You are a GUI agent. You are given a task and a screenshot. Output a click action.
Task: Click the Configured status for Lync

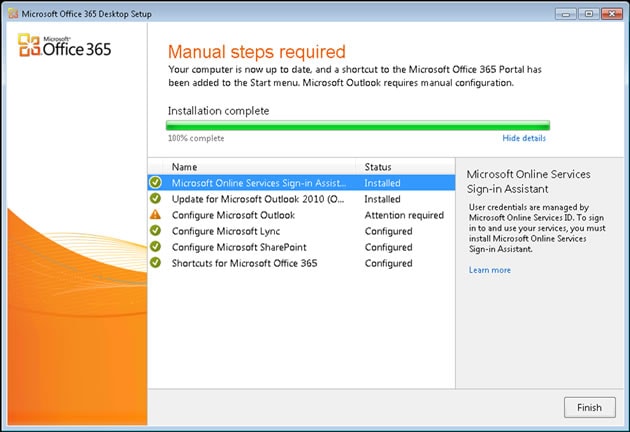(x=389, y=231)
